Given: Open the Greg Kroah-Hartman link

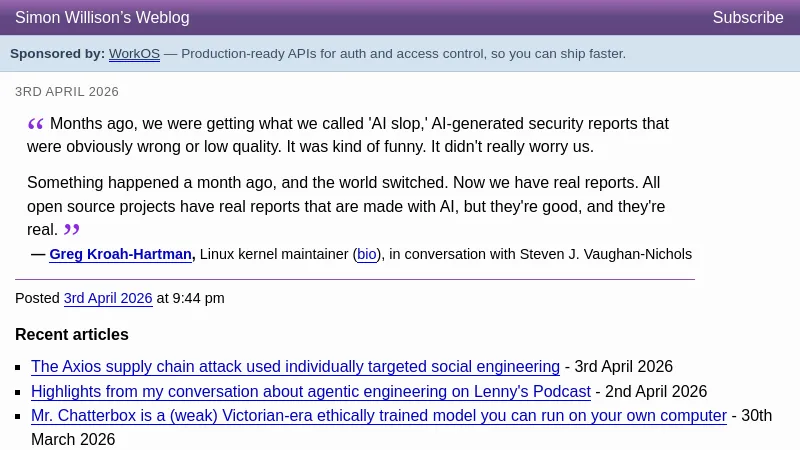Looking at the screenshot, I should (120, 255).
